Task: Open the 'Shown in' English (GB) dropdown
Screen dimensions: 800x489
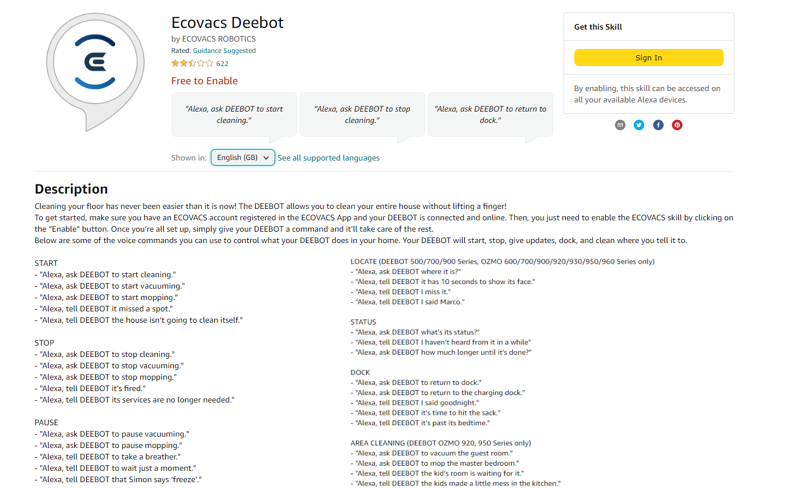Action: 242,158
